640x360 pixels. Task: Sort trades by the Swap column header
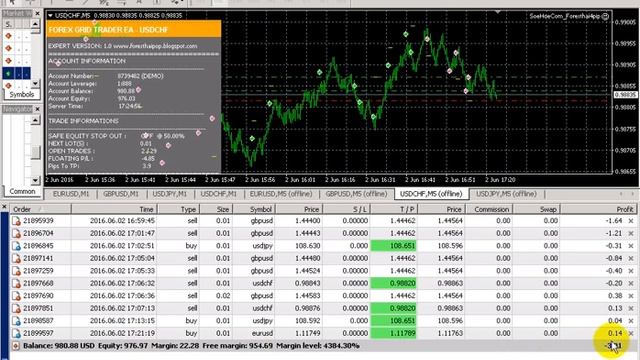(x=536, y=209)
